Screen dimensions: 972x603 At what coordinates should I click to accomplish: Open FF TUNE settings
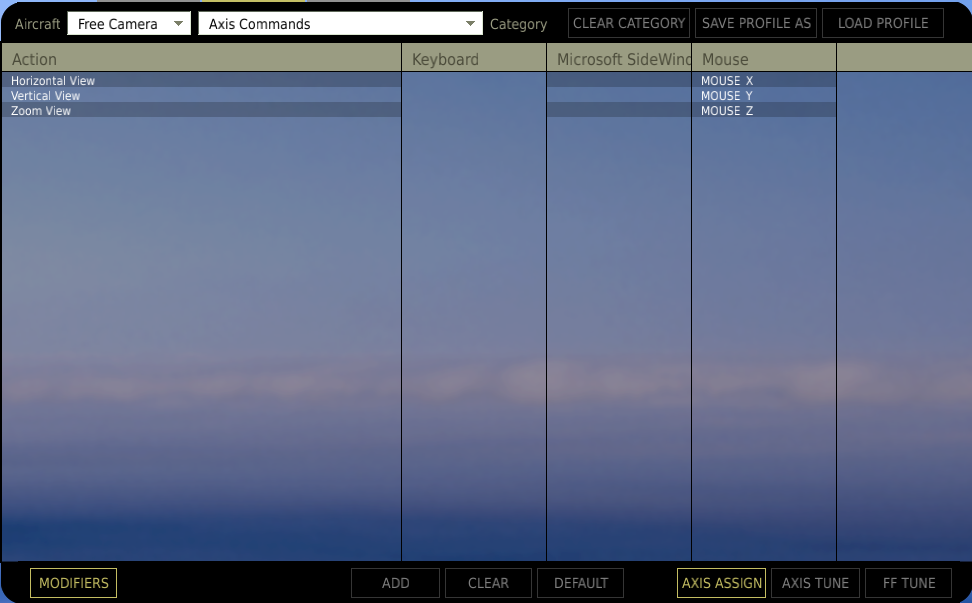click(909, 583)
